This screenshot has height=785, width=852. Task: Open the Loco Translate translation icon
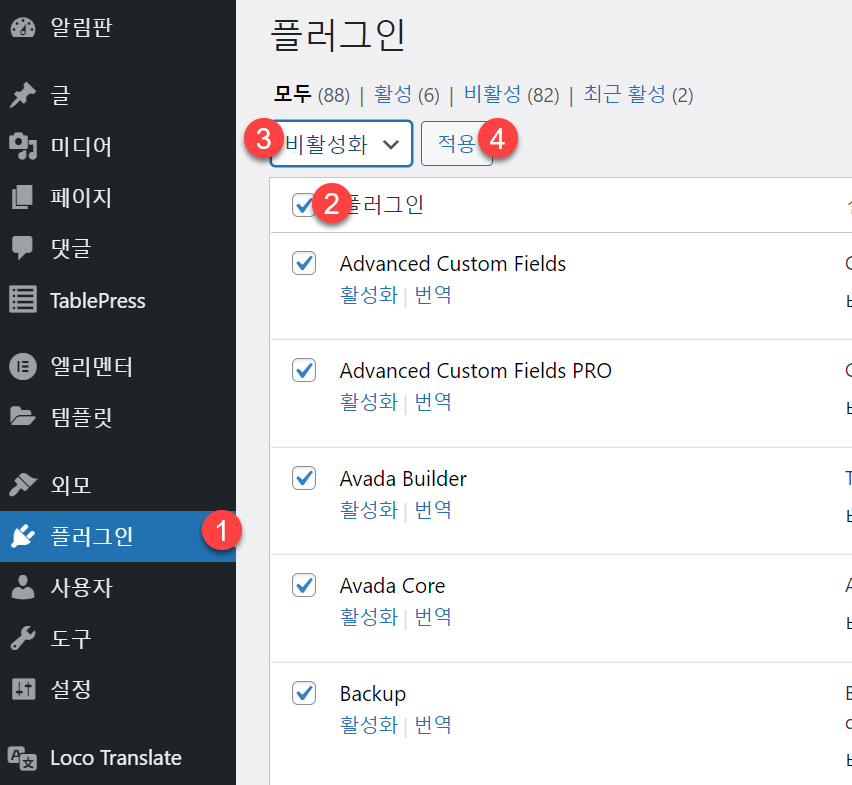22,758
